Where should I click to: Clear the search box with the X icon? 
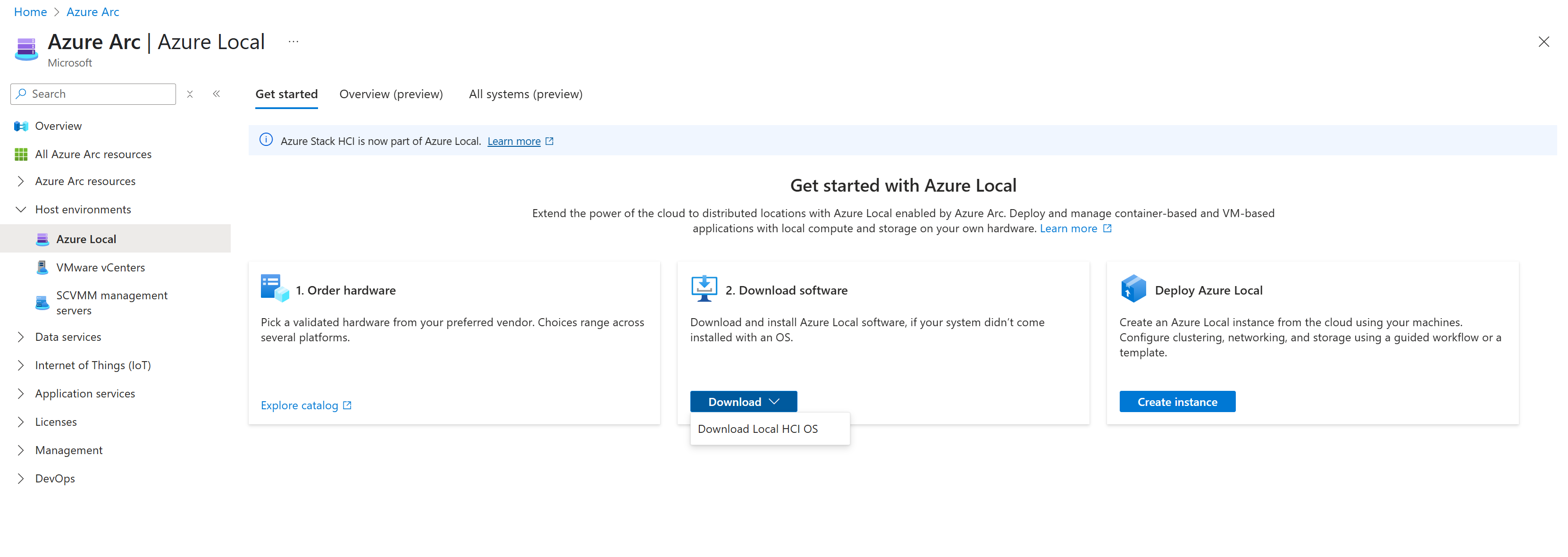pos(190,94)
